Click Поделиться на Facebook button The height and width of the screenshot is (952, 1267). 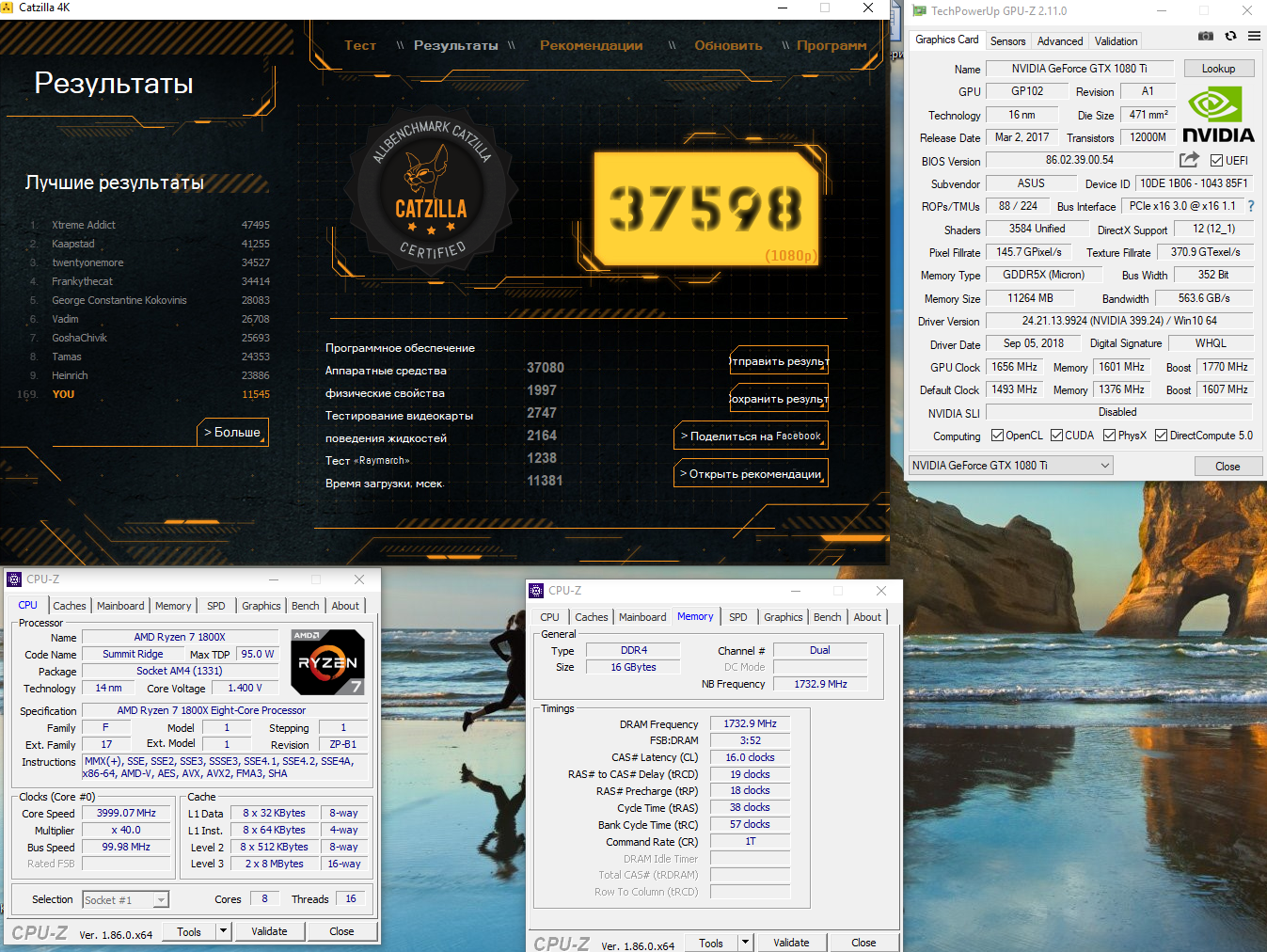751,436
